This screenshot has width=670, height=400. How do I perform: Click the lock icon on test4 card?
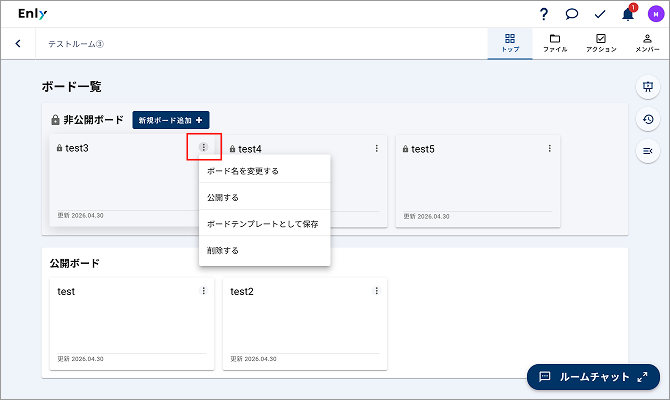pos(232,149)
